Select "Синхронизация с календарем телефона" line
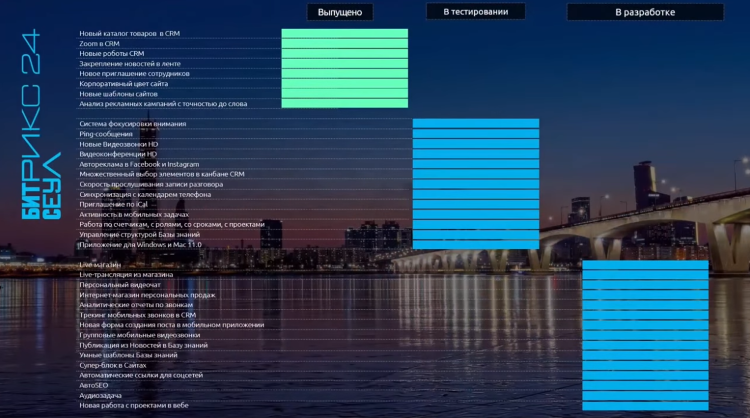 pyautogui.click(x=145, y=195)
